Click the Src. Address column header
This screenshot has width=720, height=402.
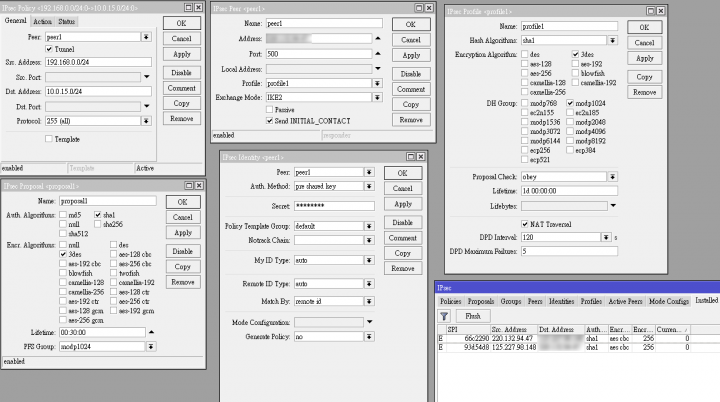(513, 329)
